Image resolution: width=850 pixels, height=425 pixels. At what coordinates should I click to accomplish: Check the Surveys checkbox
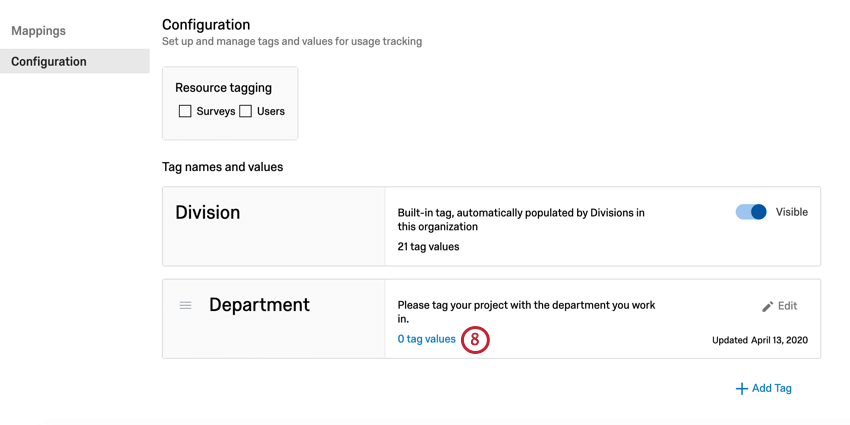(185, 112)
